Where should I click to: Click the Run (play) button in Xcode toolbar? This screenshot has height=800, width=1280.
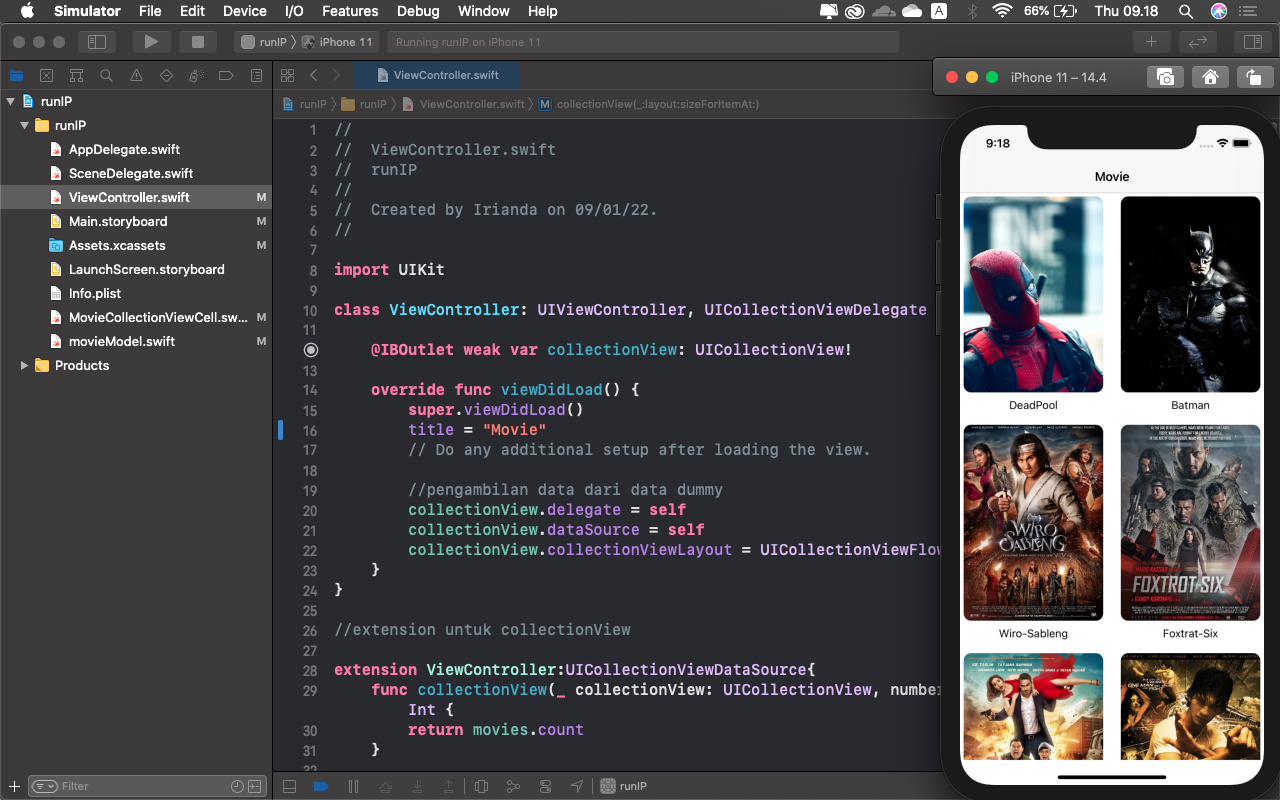click(151, 42)
